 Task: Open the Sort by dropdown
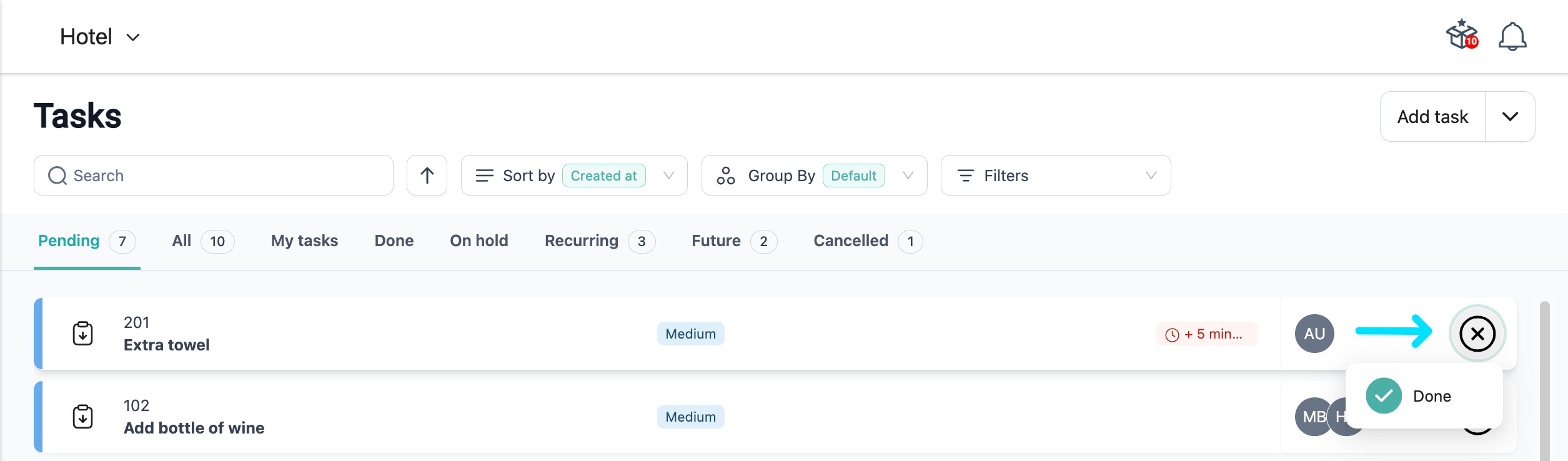click(573, 176)
